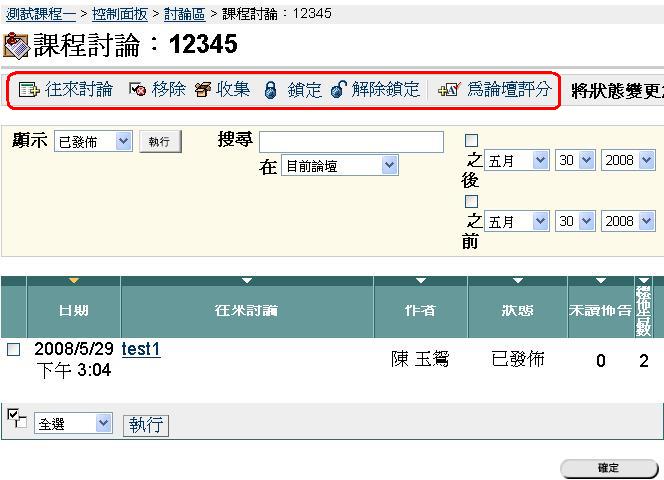Click the 搜尋 text input field
Image resolution: width=664 pixels, height=480 pixels.
[x=351, y=142]
